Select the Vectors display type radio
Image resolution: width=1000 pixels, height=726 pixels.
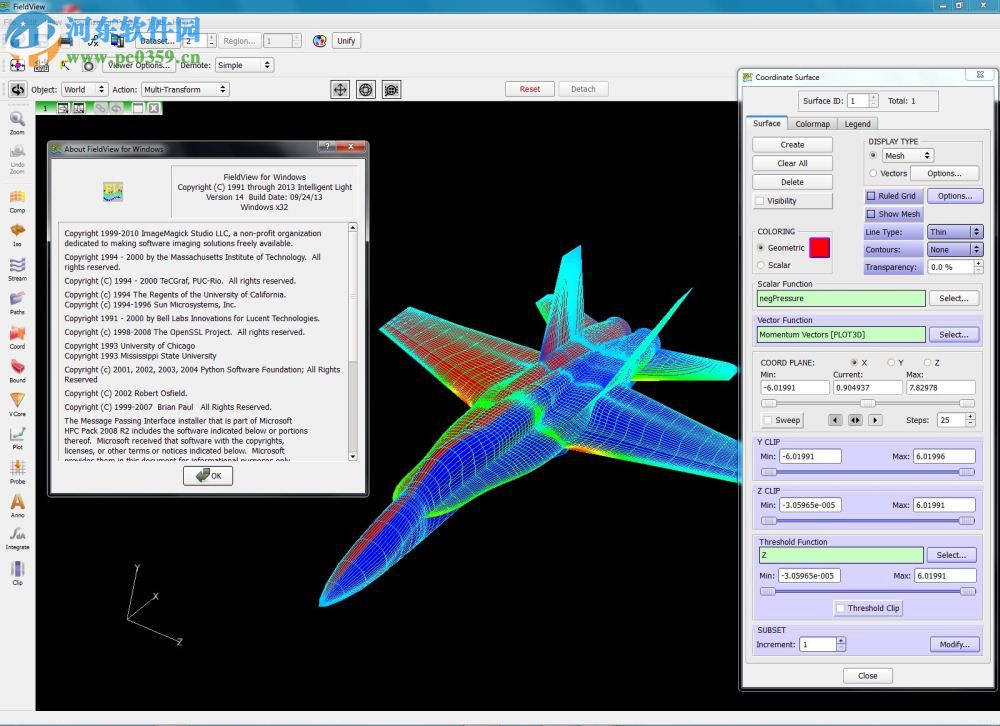tap(872, 173)
